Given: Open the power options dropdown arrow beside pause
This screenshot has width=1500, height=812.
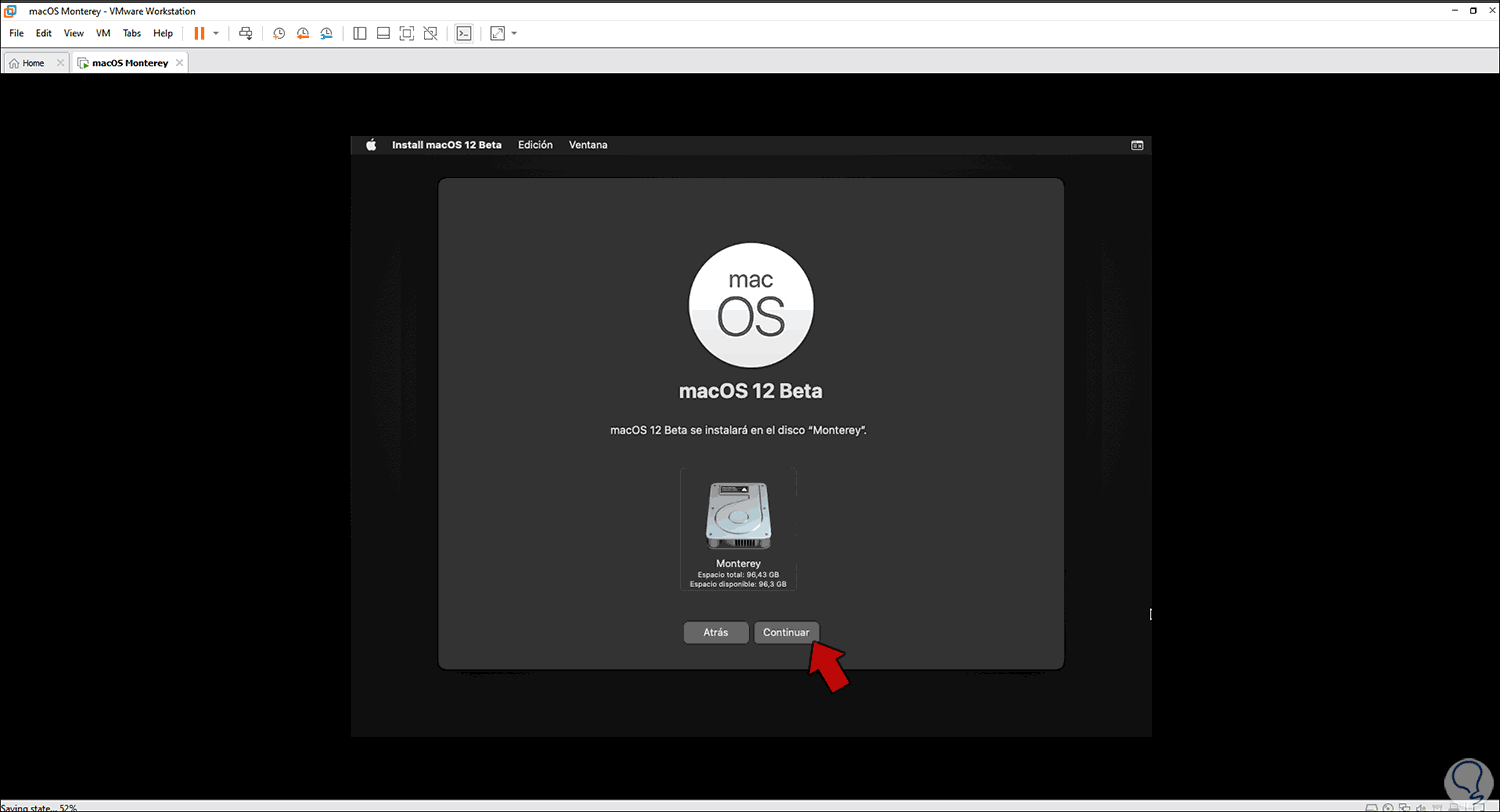Looking at the screenshot, I should (x=216, y=33).
